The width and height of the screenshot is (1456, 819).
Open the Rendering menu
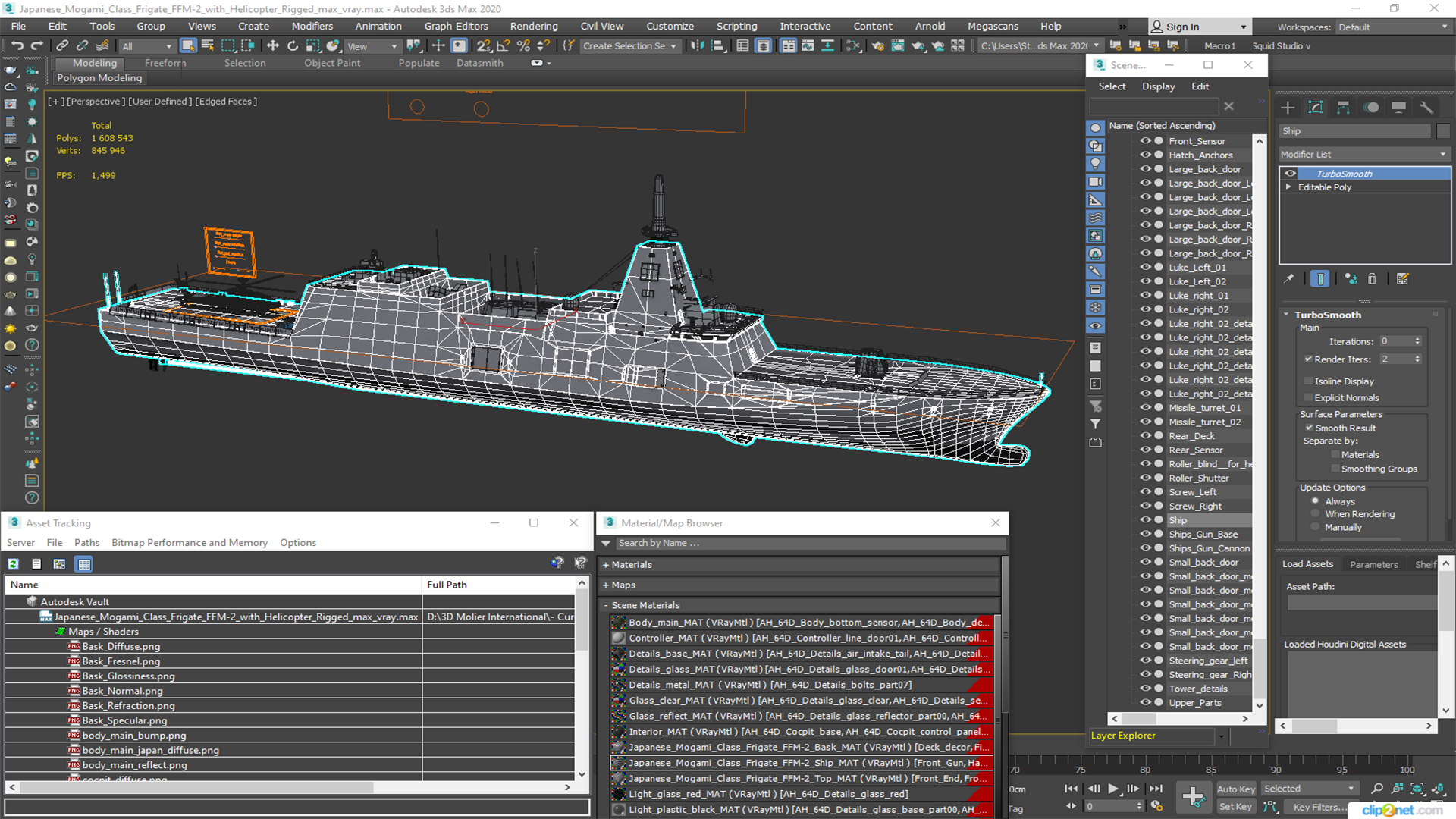click(x=533, y=26)
